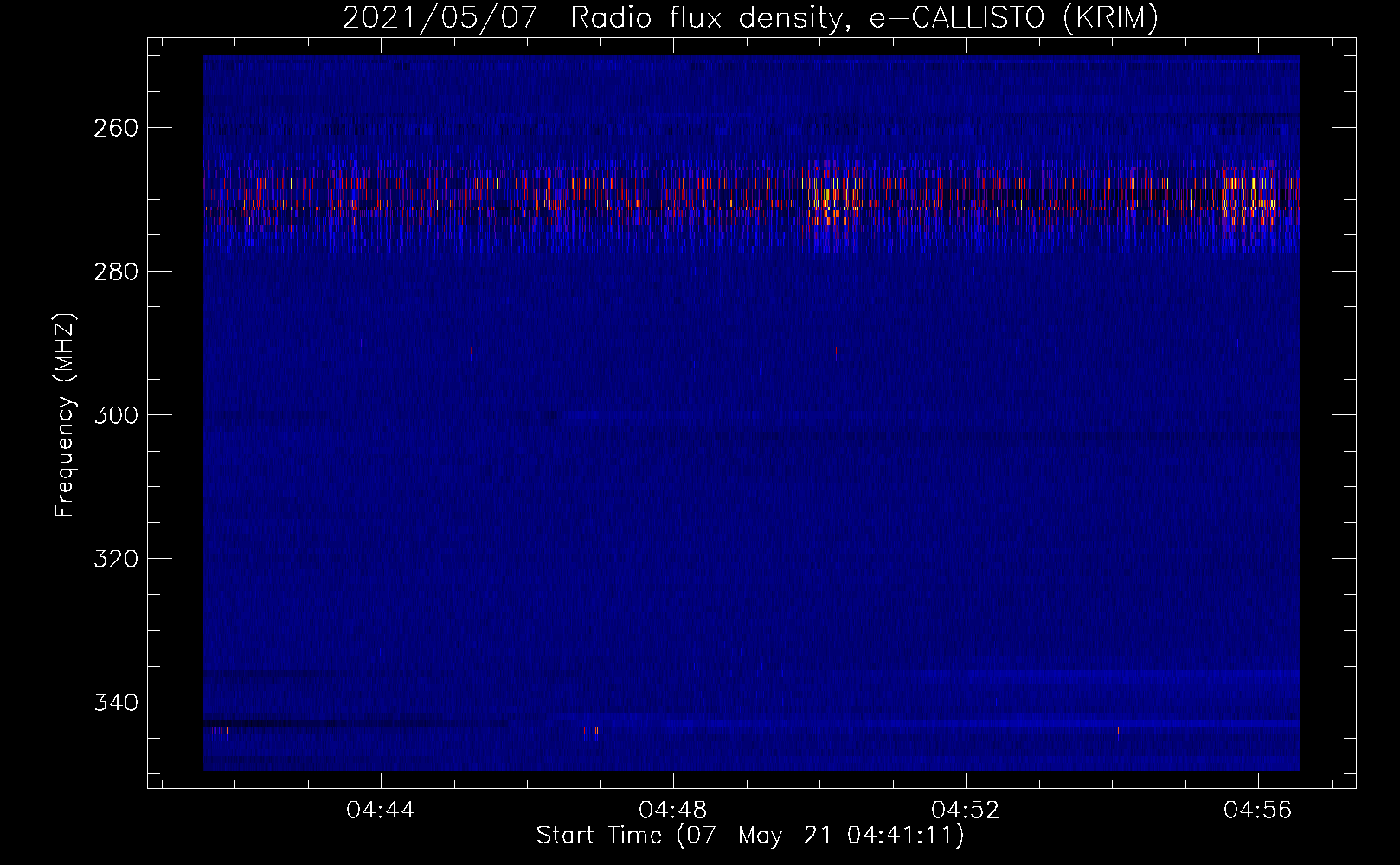The image size is (1400, 865).
Task: Click the 'Start Time (07-May-21 04:41:11)' label
Action: click(750, 836)
